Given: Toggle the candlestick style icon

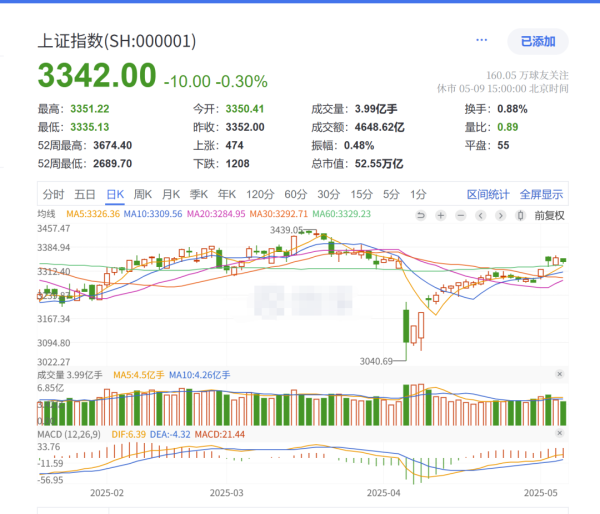Looking at the screenshot, I should [x=520, y=215].
